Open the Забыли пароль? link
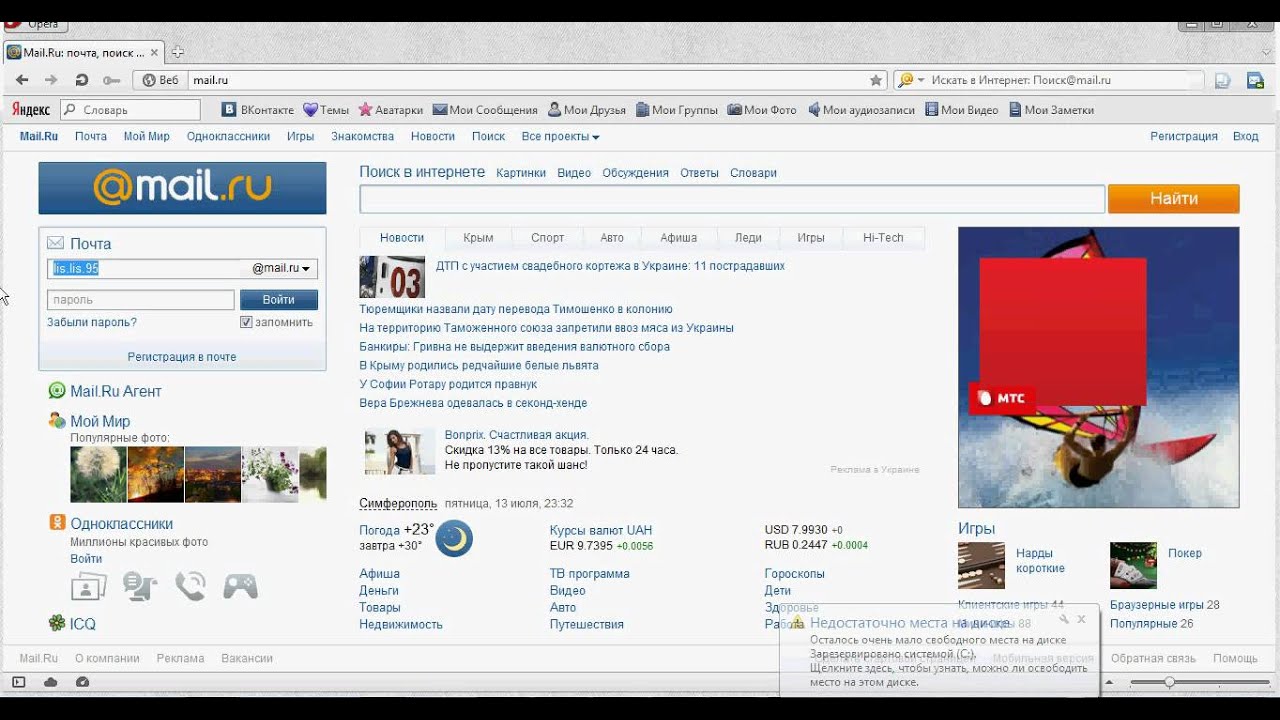Viewport: 1280px width, 720px height. [x=92, y=322]
